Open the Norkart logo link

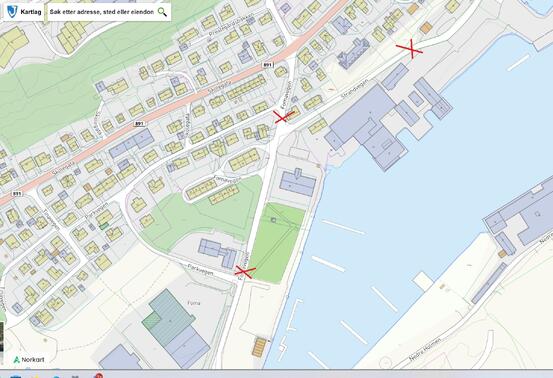(x=29, y=360)
